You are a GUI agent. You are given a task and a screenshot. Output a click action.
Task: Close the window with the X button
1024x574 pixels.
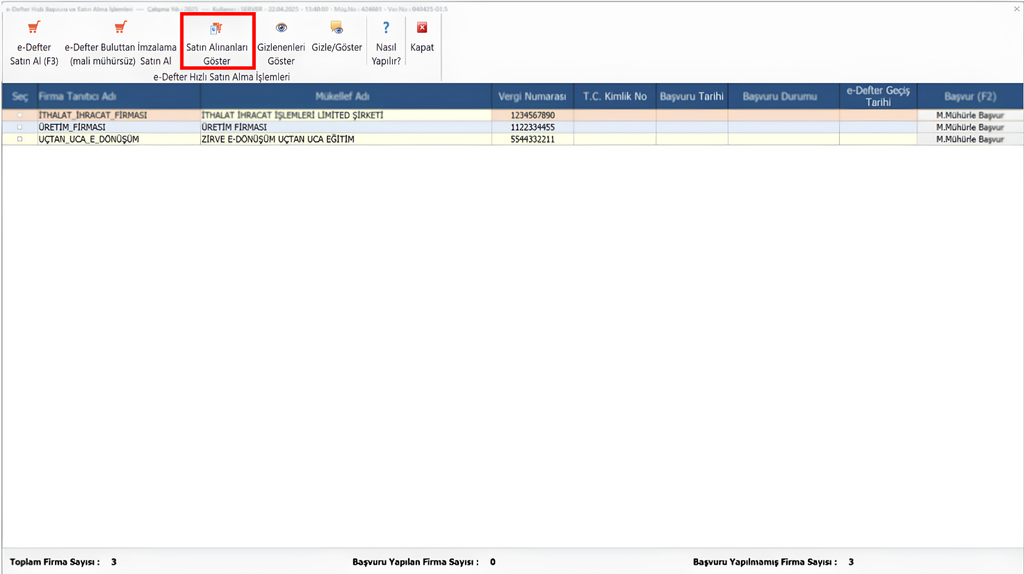coord(1017,8)
